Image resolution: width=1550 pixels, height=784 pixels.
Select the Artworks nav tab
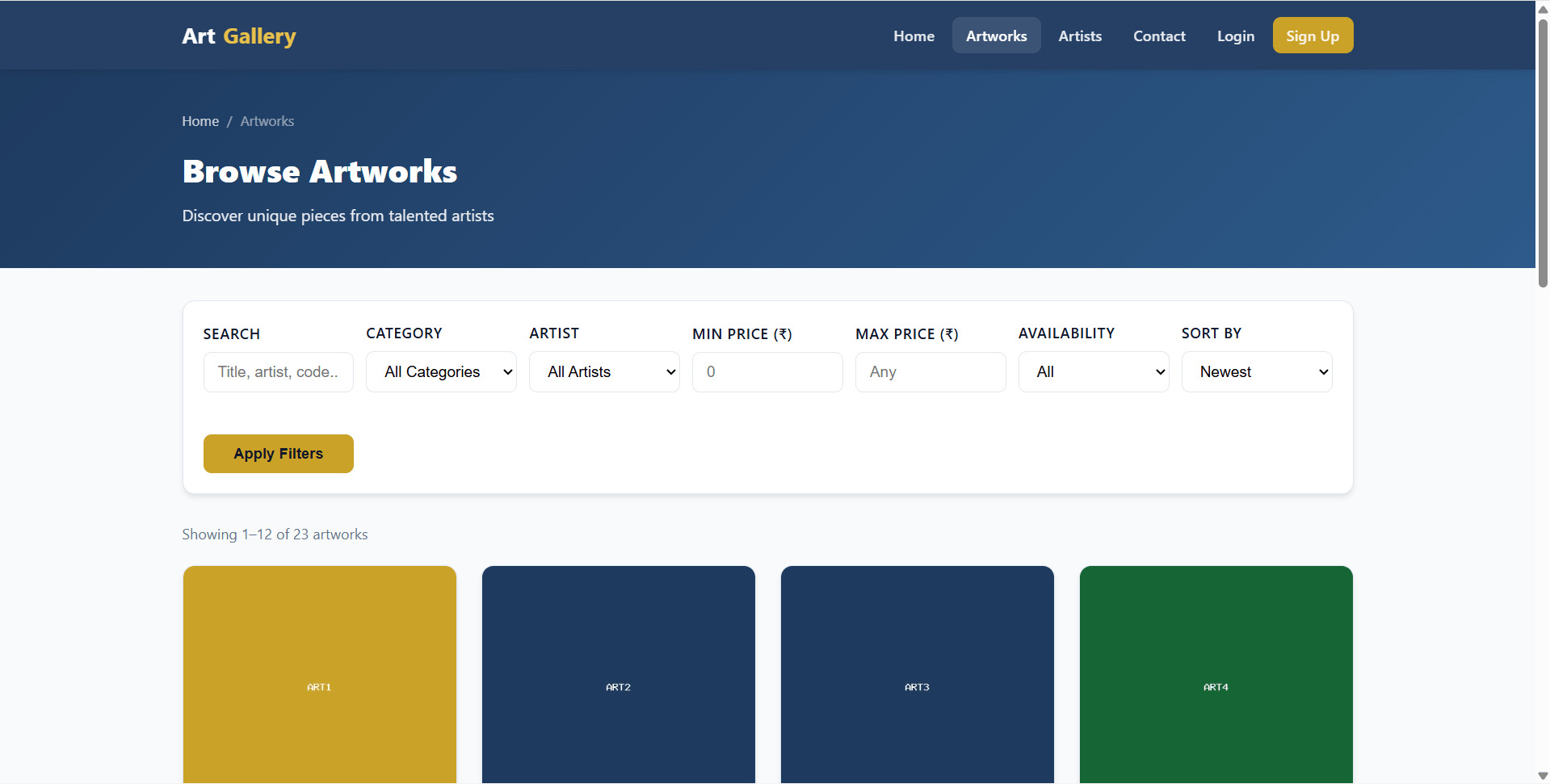[x=996, y=36]
